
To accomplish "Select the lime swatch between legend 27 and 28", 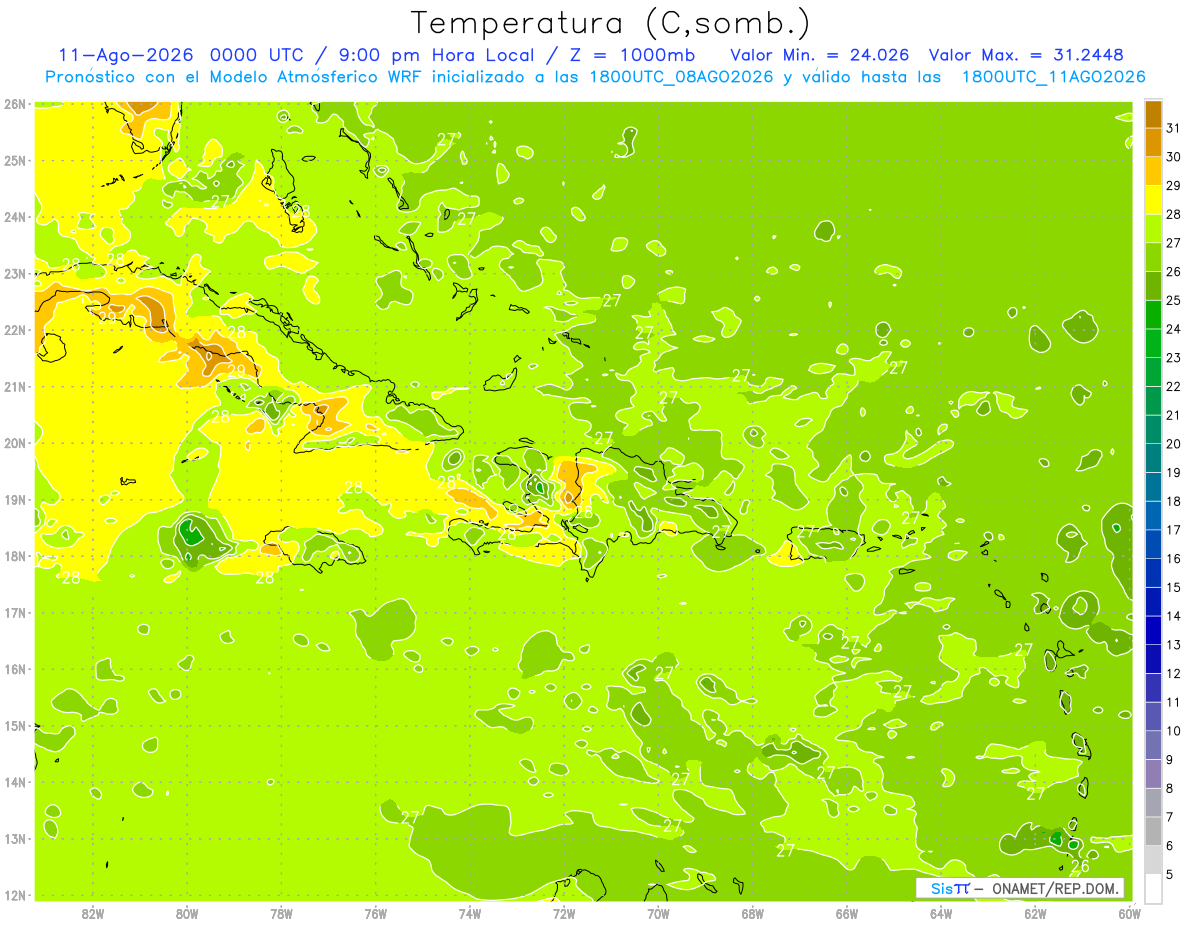I will click(x=1153, y=229).
